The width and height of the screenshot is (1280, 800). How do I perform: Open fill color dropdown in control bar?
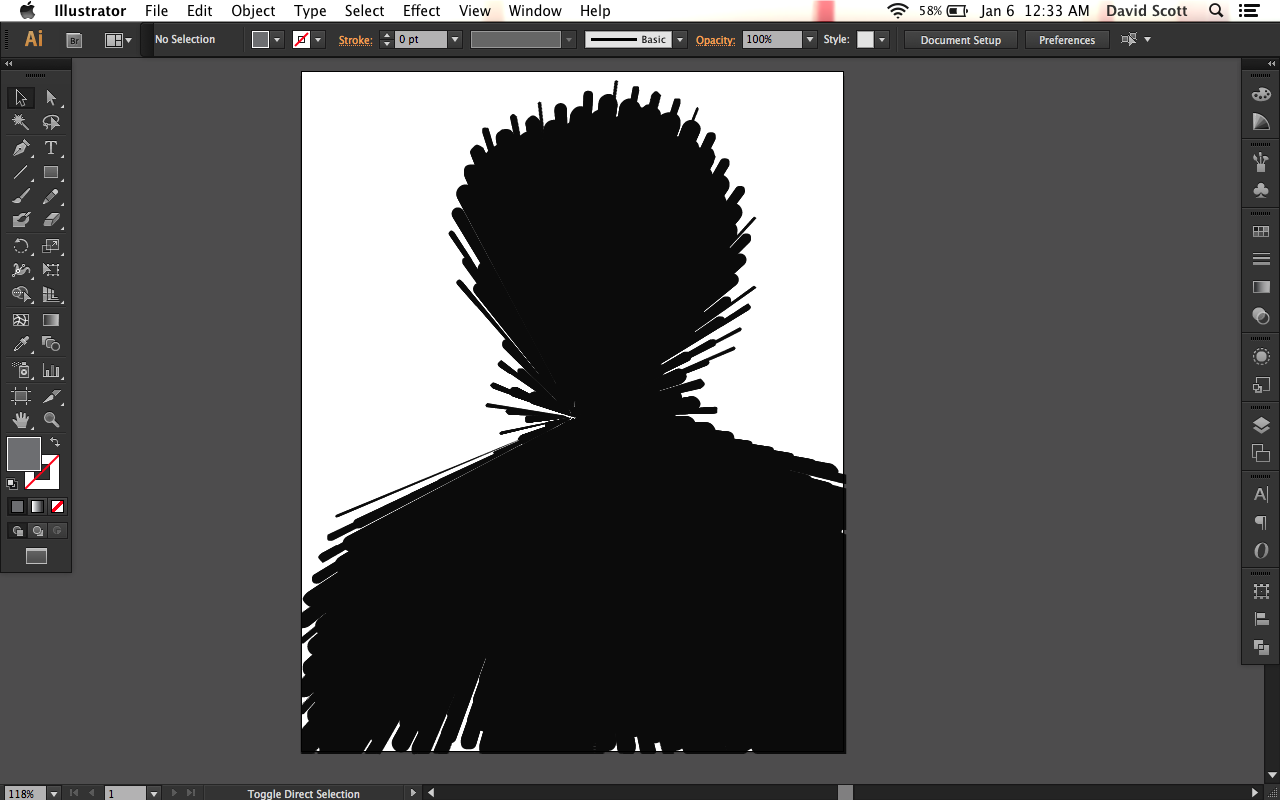(x=278, y=40)
